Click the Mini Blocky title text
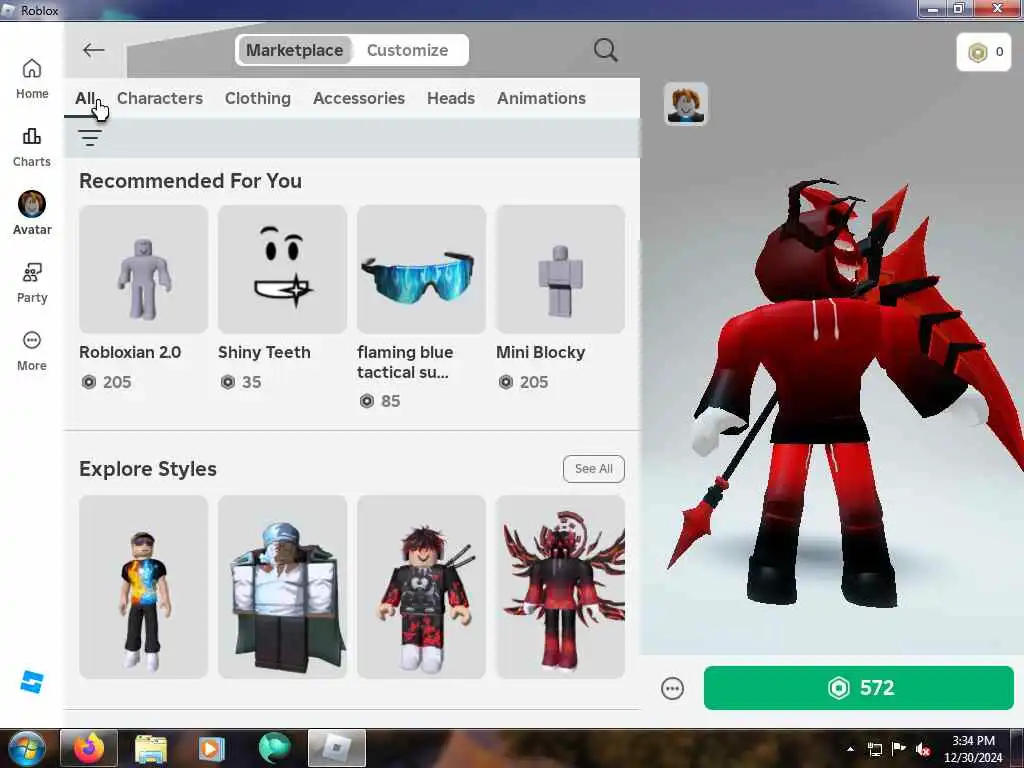Image resolution: width=1024 pixels, height=768 pixels. tap(541, 352)
